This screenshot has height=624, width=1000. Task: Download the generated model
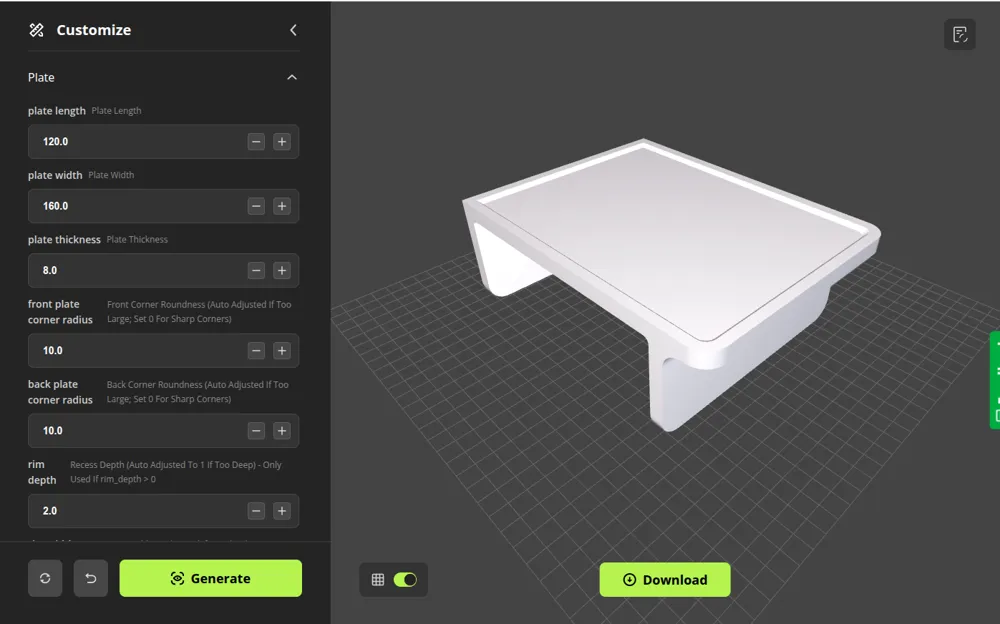(x=665, y=579)
